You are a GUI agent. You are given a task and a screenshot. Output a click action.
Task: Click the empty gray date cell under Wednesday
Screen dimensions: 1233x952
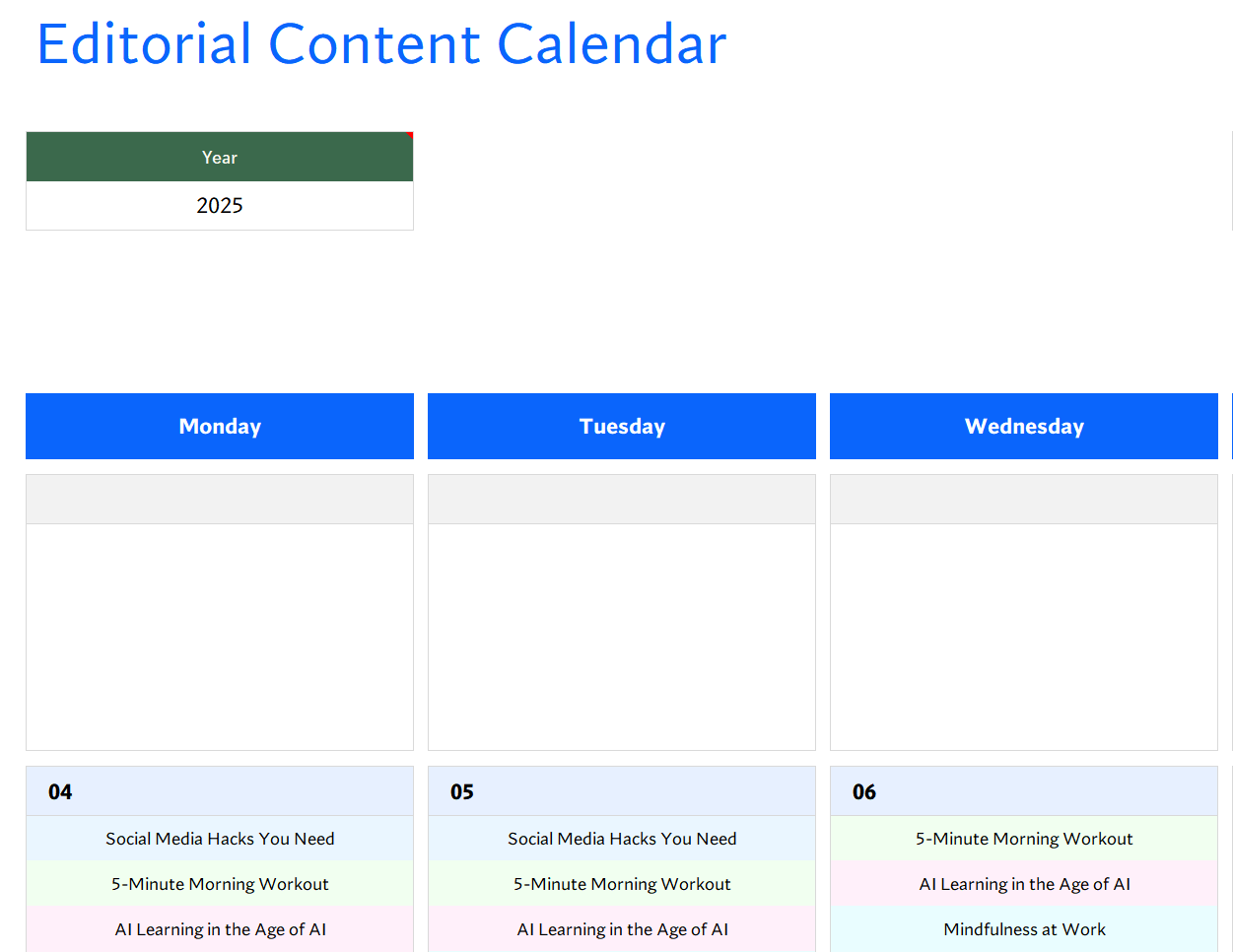[x=1024, y=500]
